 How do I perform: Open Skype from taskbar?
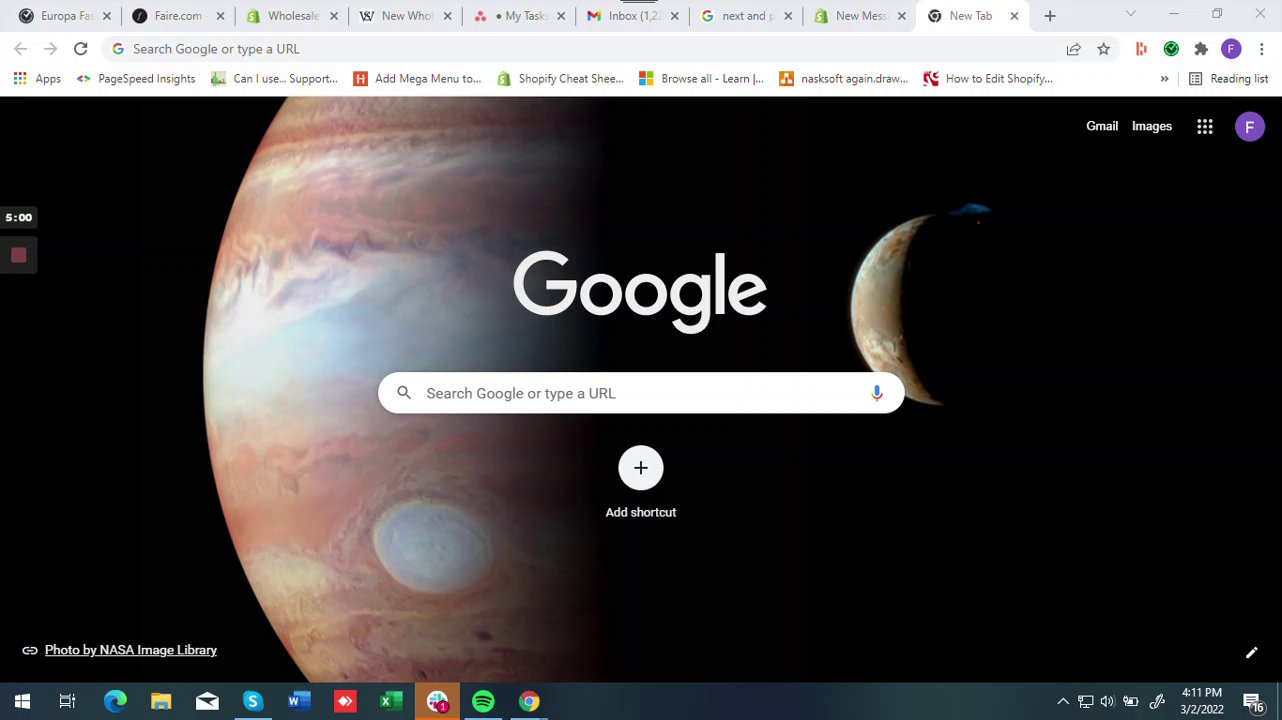click(x=252, y=702)
